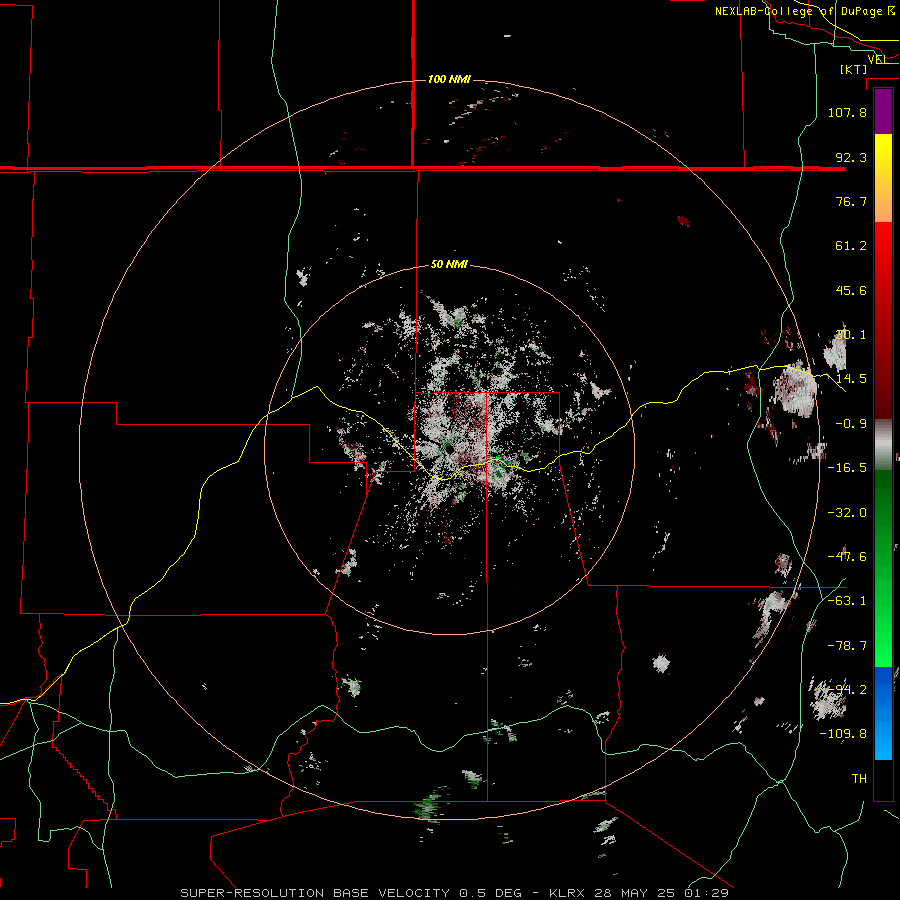Click the -109.8 value on the velocity scale

(x=843, y=734)
